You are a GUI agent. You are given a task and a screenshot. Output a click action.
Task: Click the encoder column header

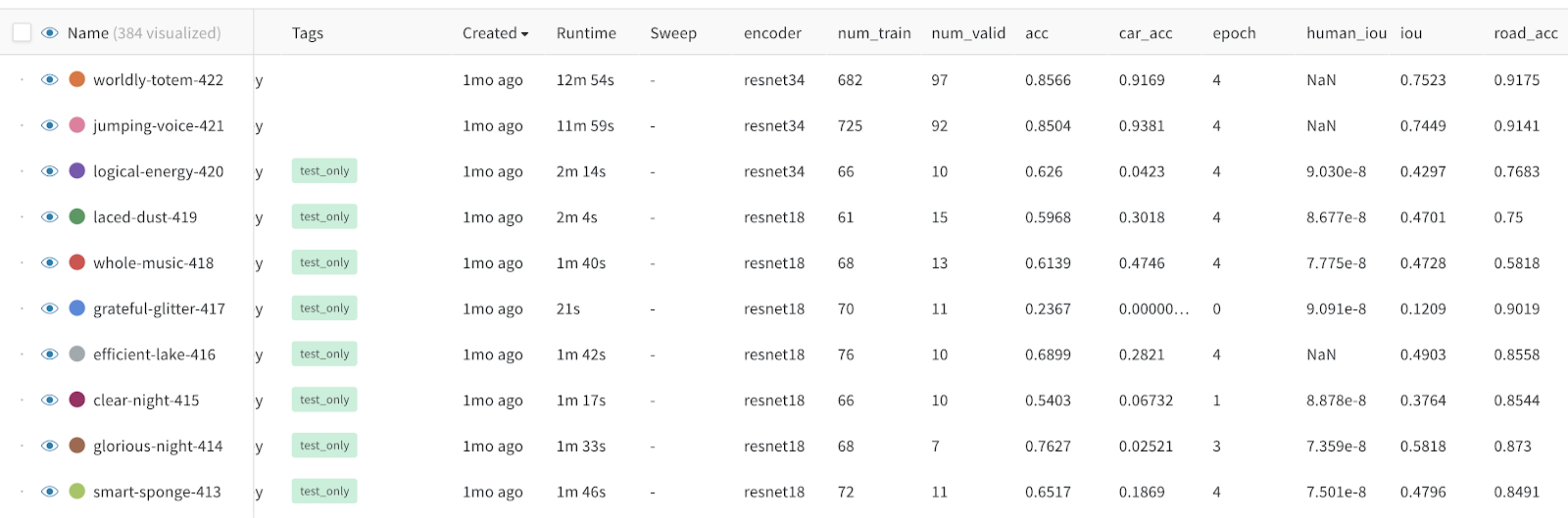click(x=772, y=33)
